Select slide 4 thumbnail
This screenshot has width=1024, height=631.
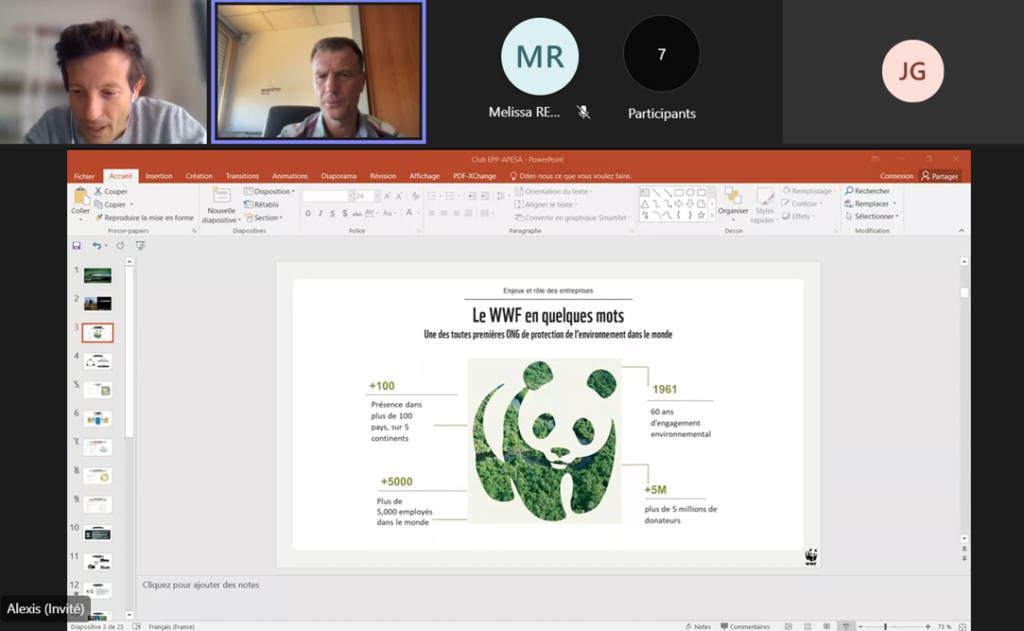[x=97, y=361]
